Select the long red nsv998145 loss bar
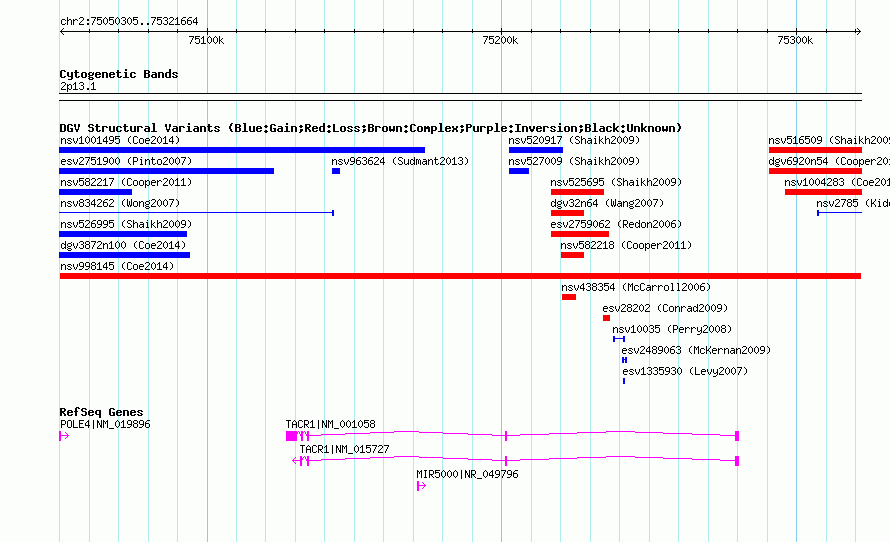The image size is (890, 542). (460, 276)
